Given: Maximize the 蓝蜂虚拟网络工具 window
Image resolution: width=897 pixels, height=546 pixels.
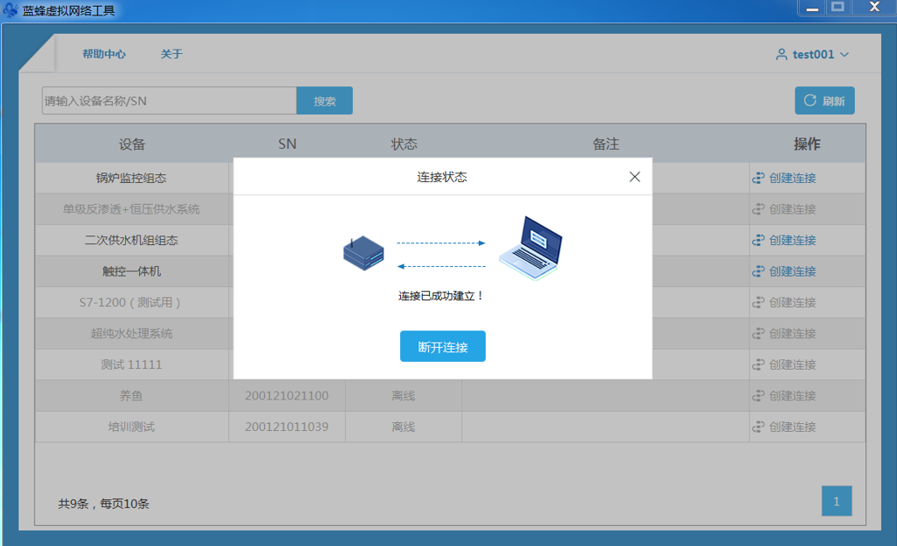Looking at the screenshot, I should pyautogui.click(x=838, y=7).
